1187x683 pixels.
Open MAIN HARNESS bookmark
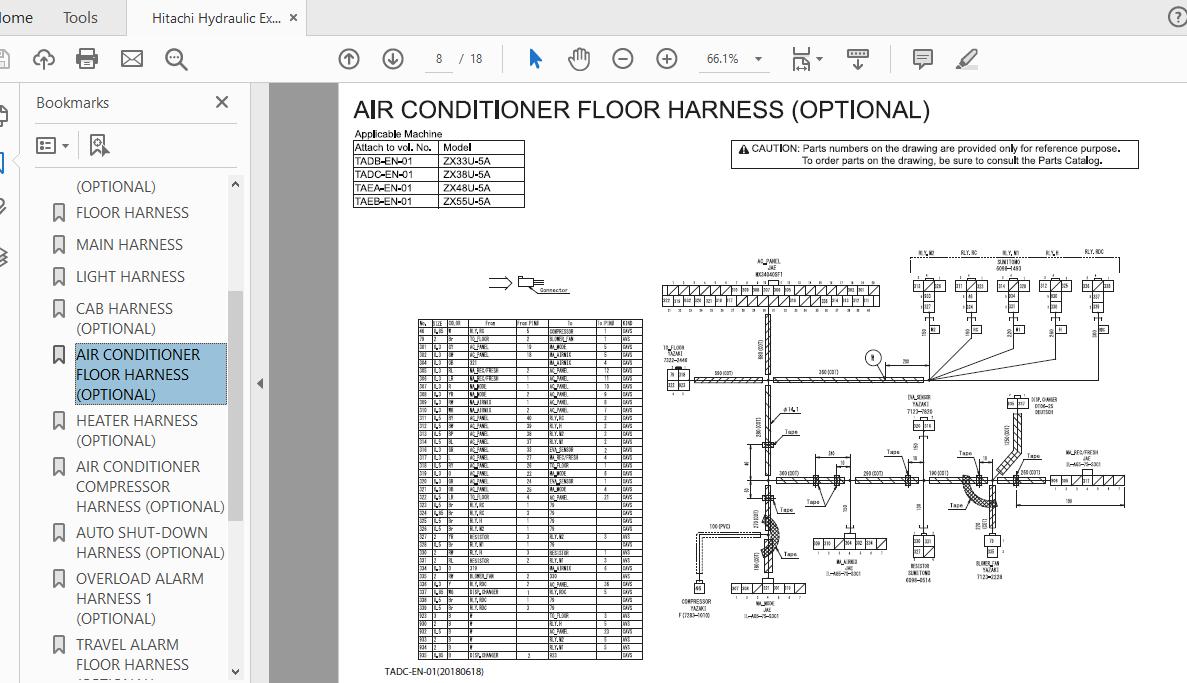[x=129, y=245]
